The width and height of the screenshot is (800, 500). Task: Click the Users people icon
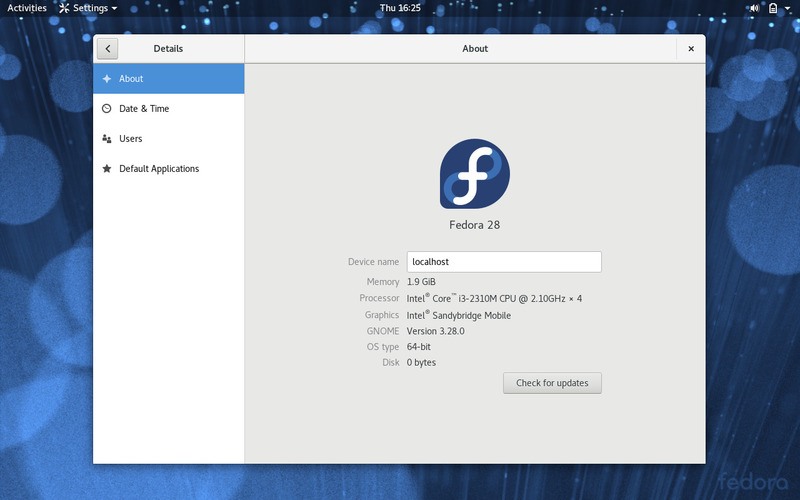107,139
